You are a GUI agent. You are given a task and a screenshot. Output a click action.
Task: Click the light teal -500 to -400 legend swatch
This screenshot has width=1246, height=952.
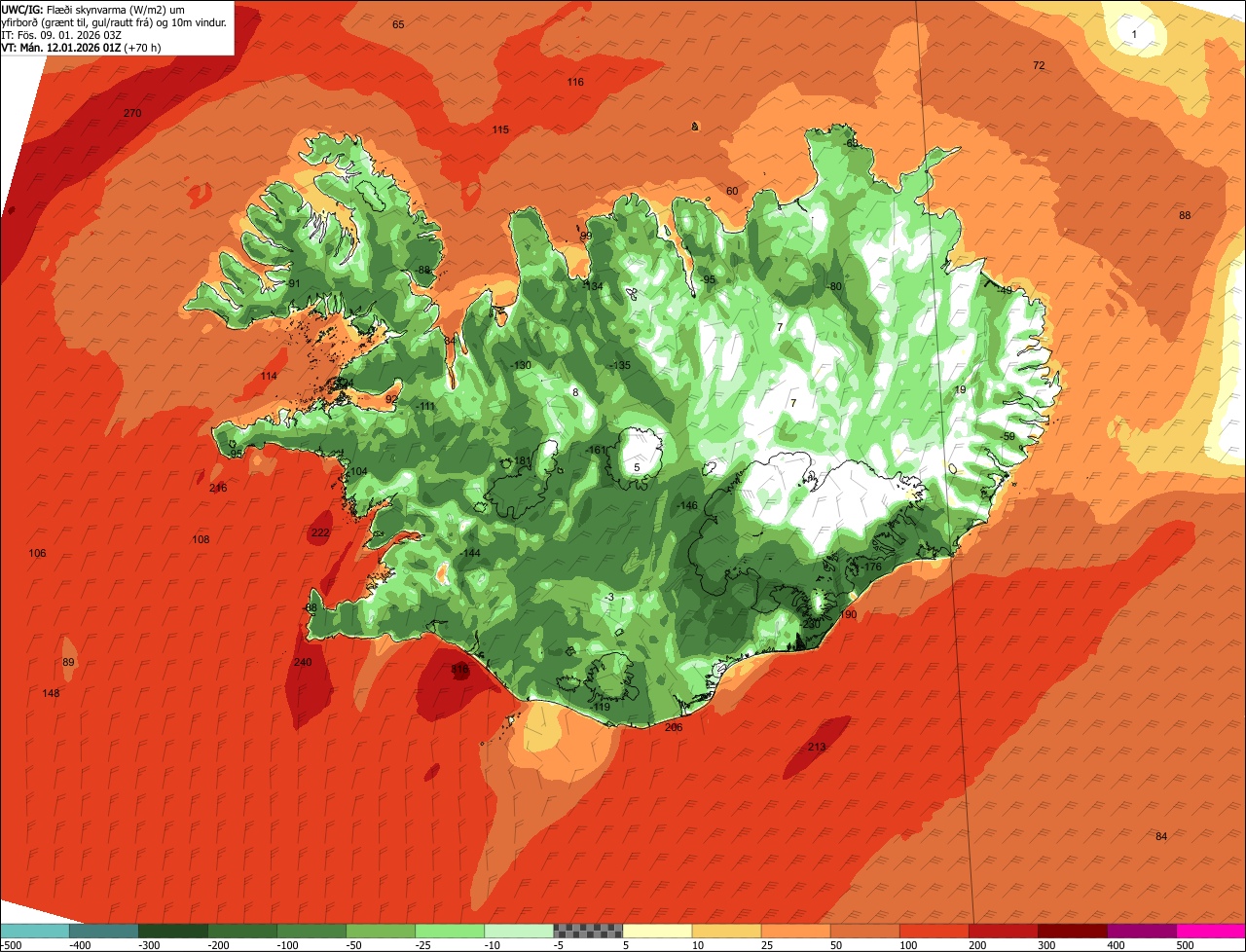point(35,931)
